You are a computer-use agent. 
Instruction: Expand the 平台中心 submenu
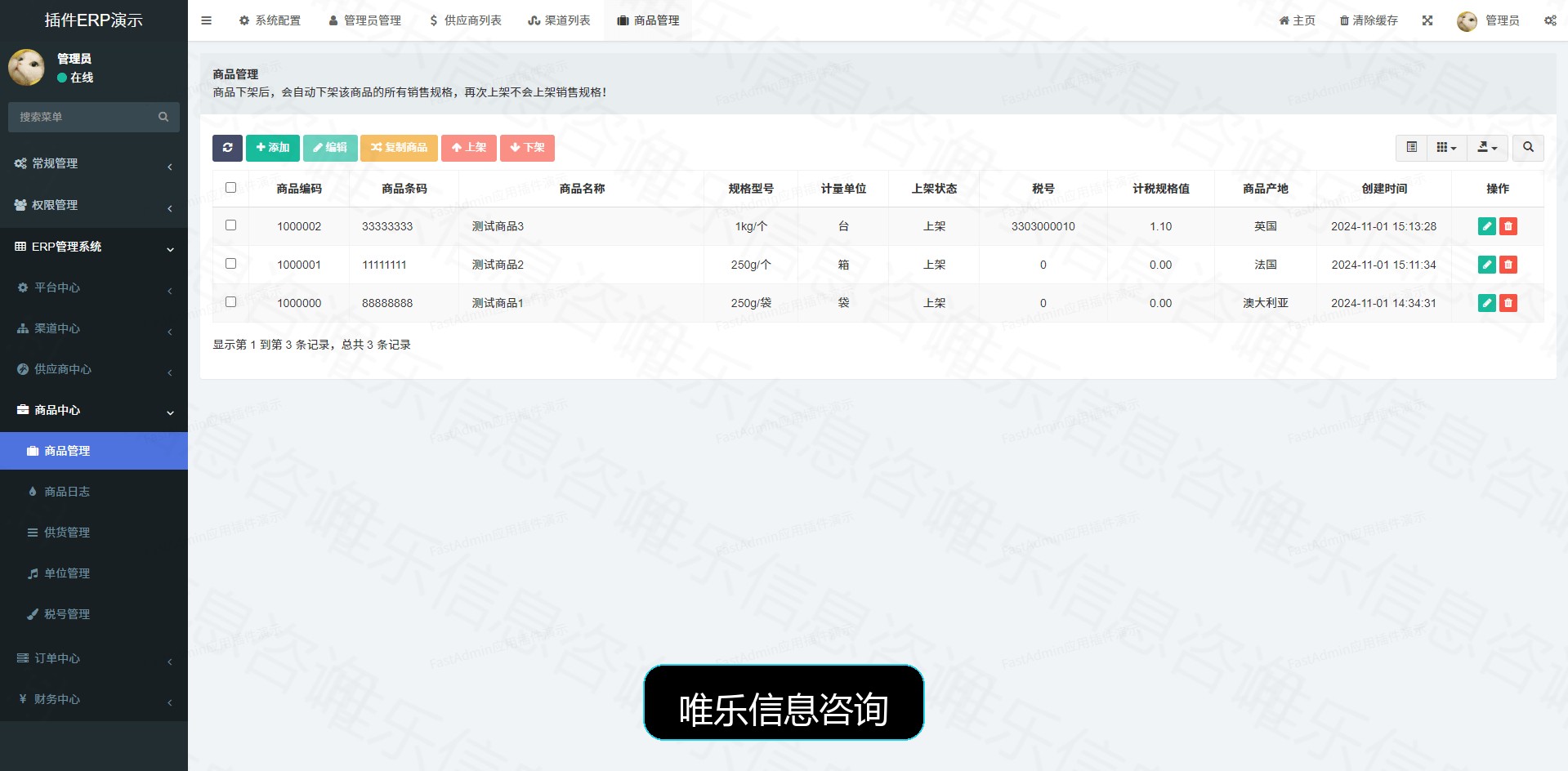pyautogui.click(x=94, y=287)
